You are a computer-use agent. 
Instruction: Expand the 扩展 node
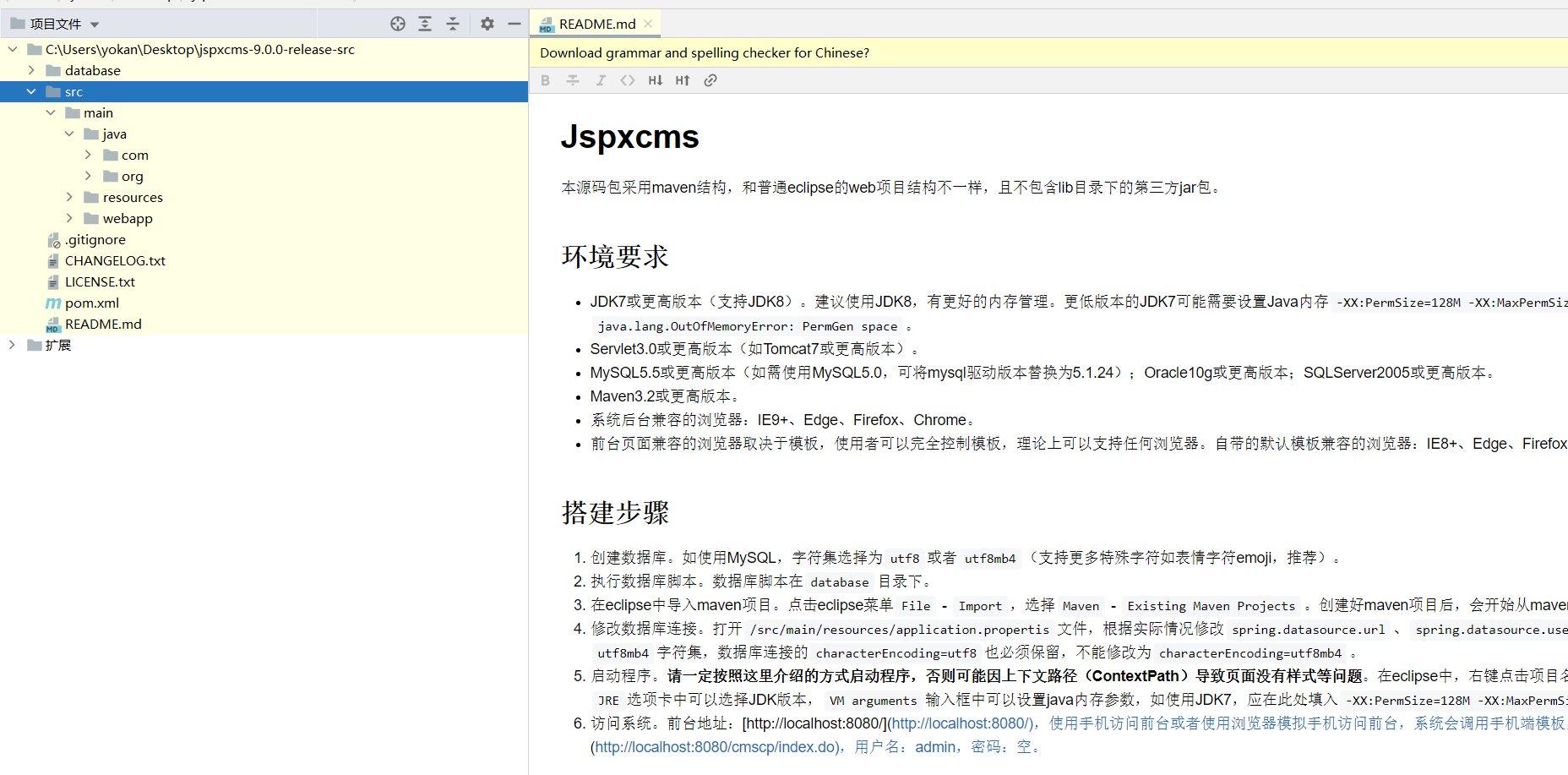12,345
